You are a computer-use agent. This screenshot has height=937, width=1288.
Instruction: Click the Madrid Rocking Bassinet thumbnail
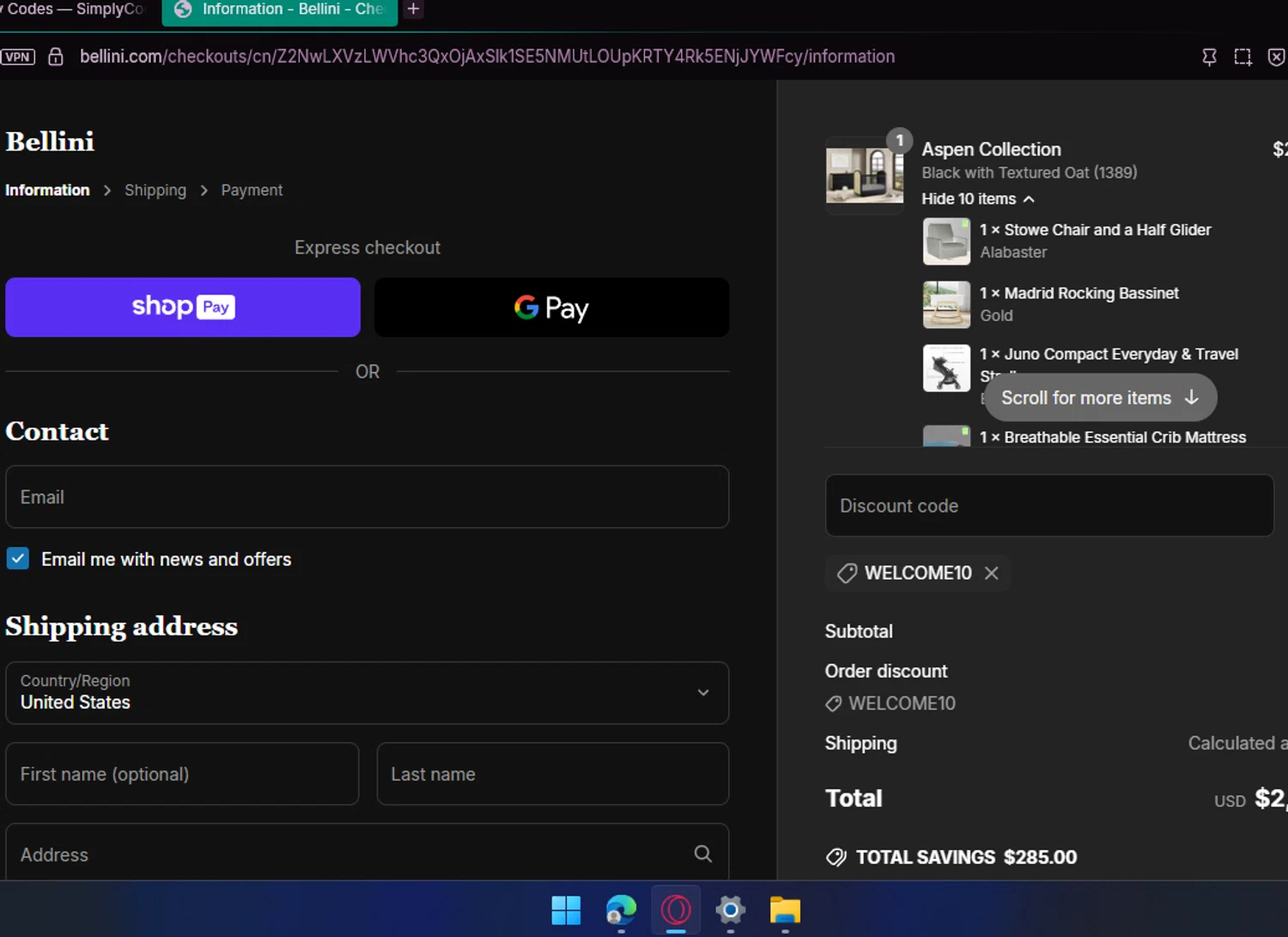[x=946, y=305]
